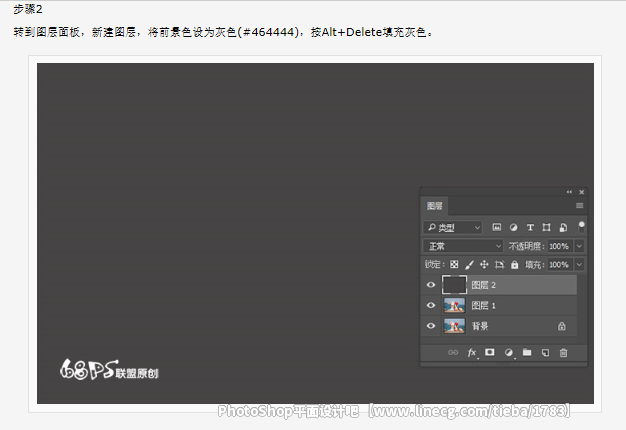This screenshot has height=430, width=626.
Task: Create a new layer icon
Action: pos(545,353)
